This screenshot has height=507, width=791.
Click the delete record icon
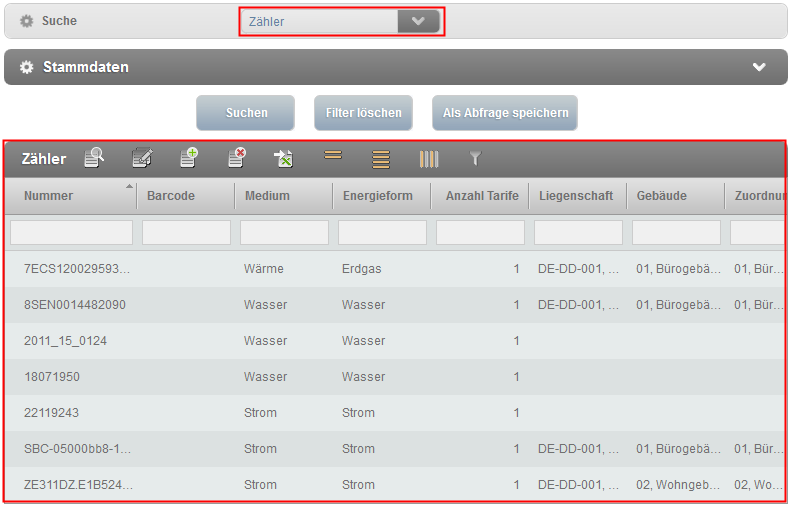tap(237, 158)
